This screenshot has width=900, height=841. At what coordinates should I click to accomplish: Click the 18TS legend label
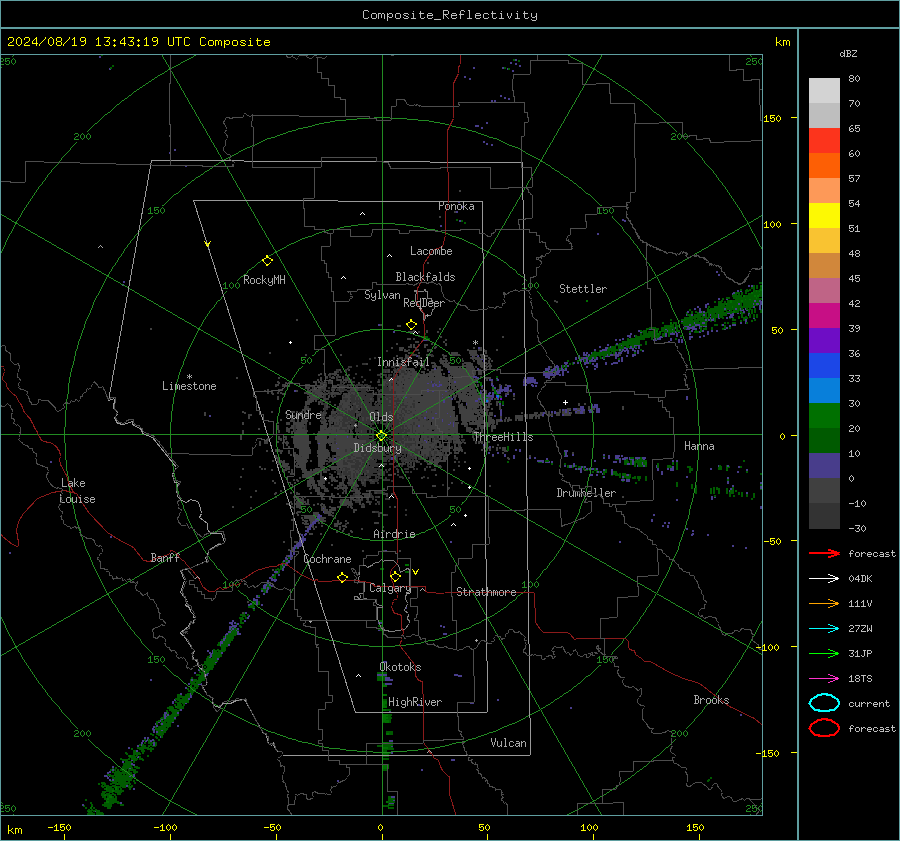click(860, 679)
